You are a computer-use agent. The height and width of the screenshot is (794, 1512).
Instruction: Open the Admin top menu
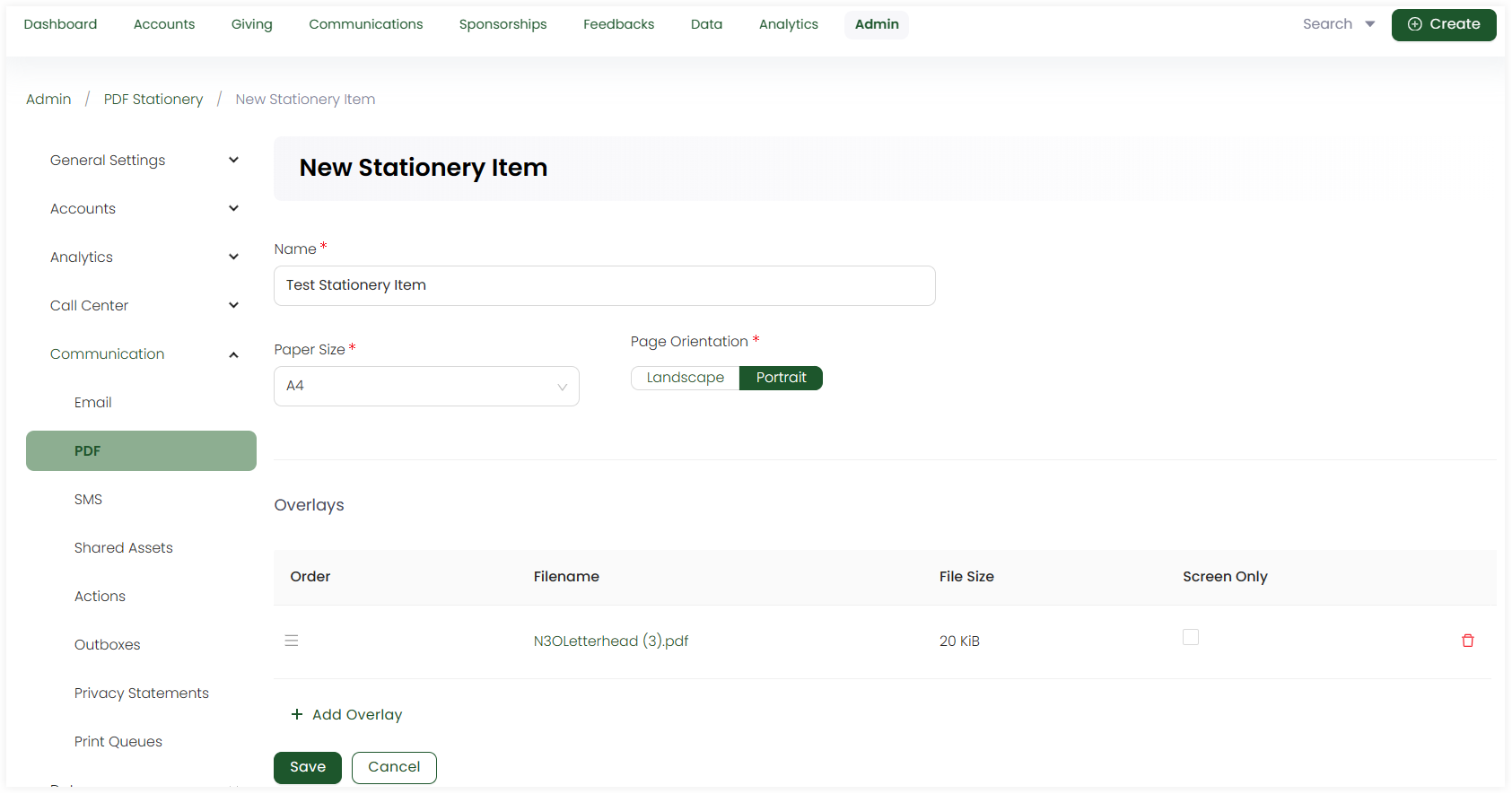point(877,24)
